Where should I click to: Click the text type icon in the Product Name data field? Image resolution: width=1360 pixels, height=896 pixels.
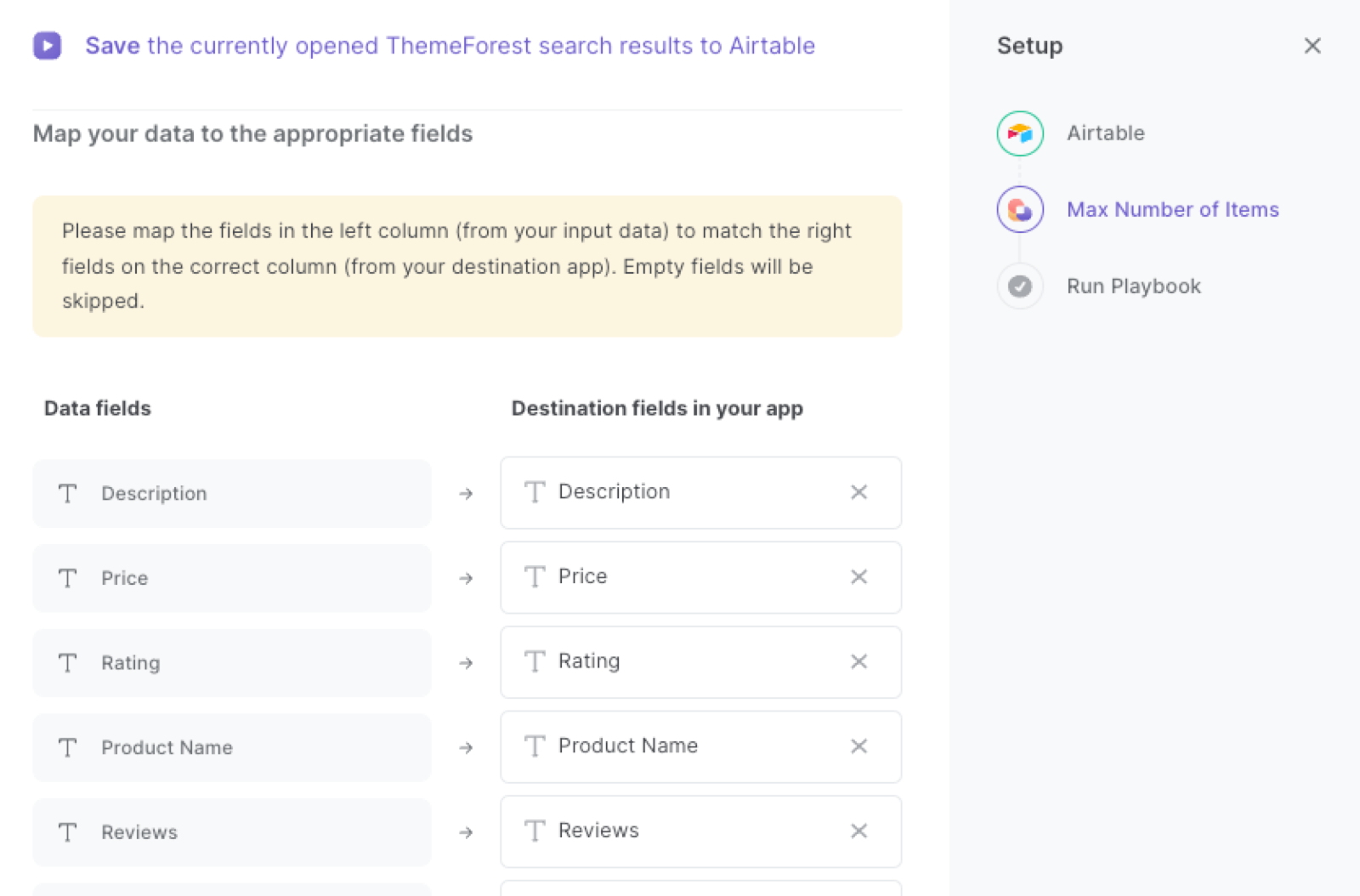point(68,747)
